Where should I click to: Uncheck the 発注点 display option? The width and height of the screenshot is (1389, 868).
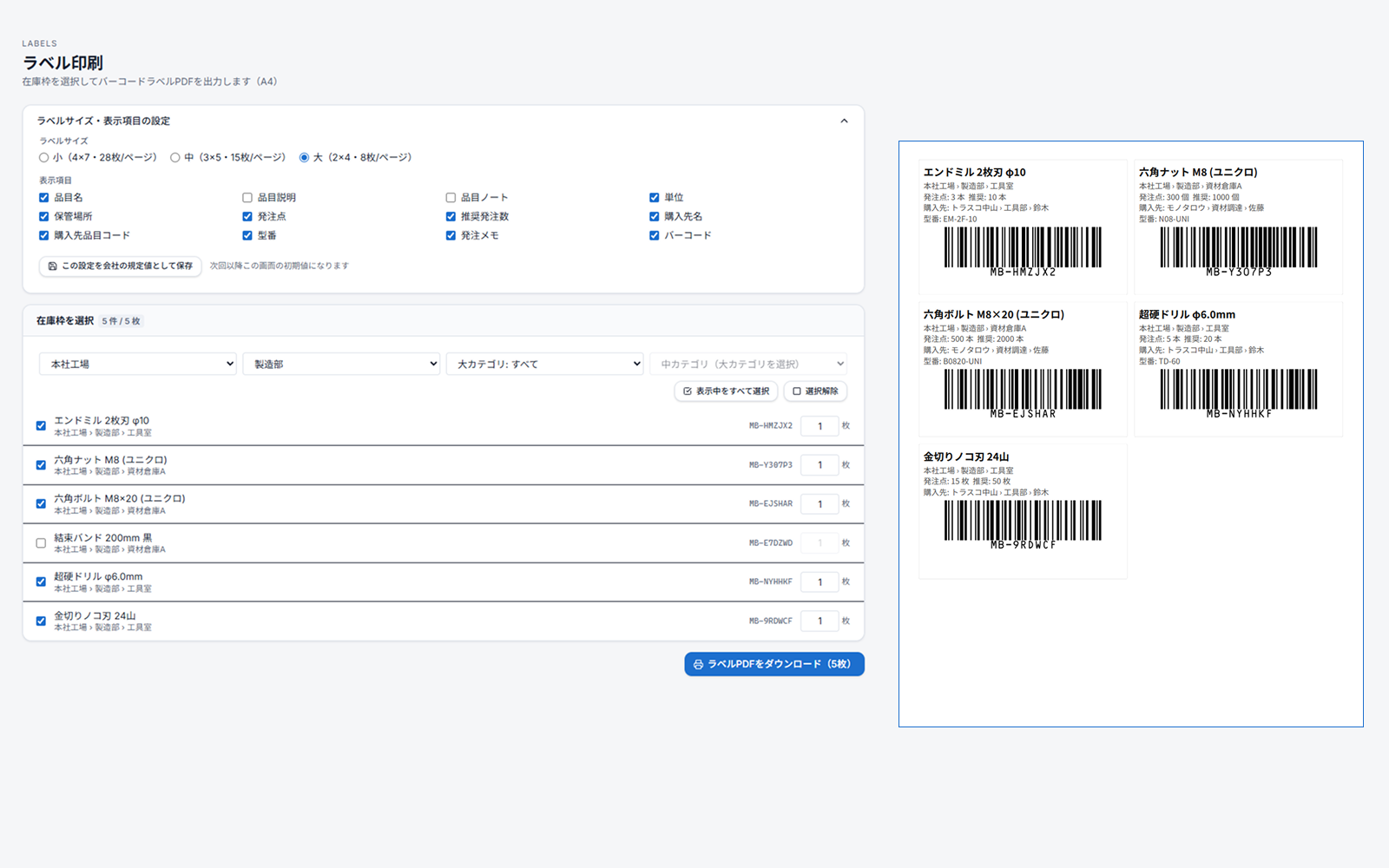point(247,217)
